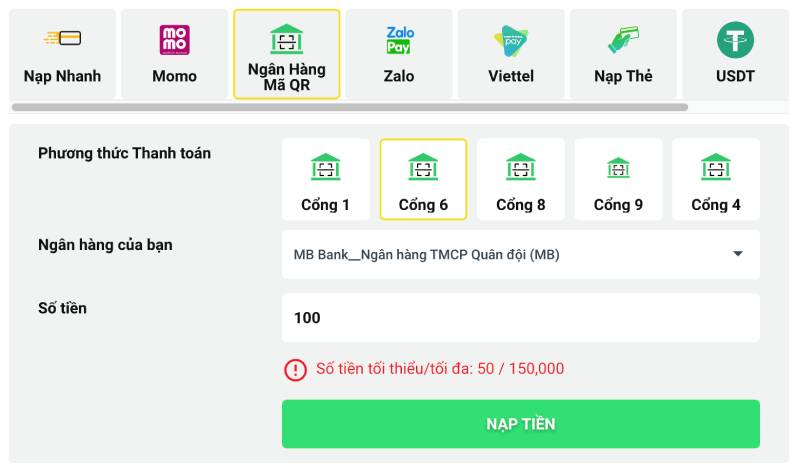This screenshot has height=464, width=800.
Task: Choose the USDT Tether icon
Action: pos(735,39)
